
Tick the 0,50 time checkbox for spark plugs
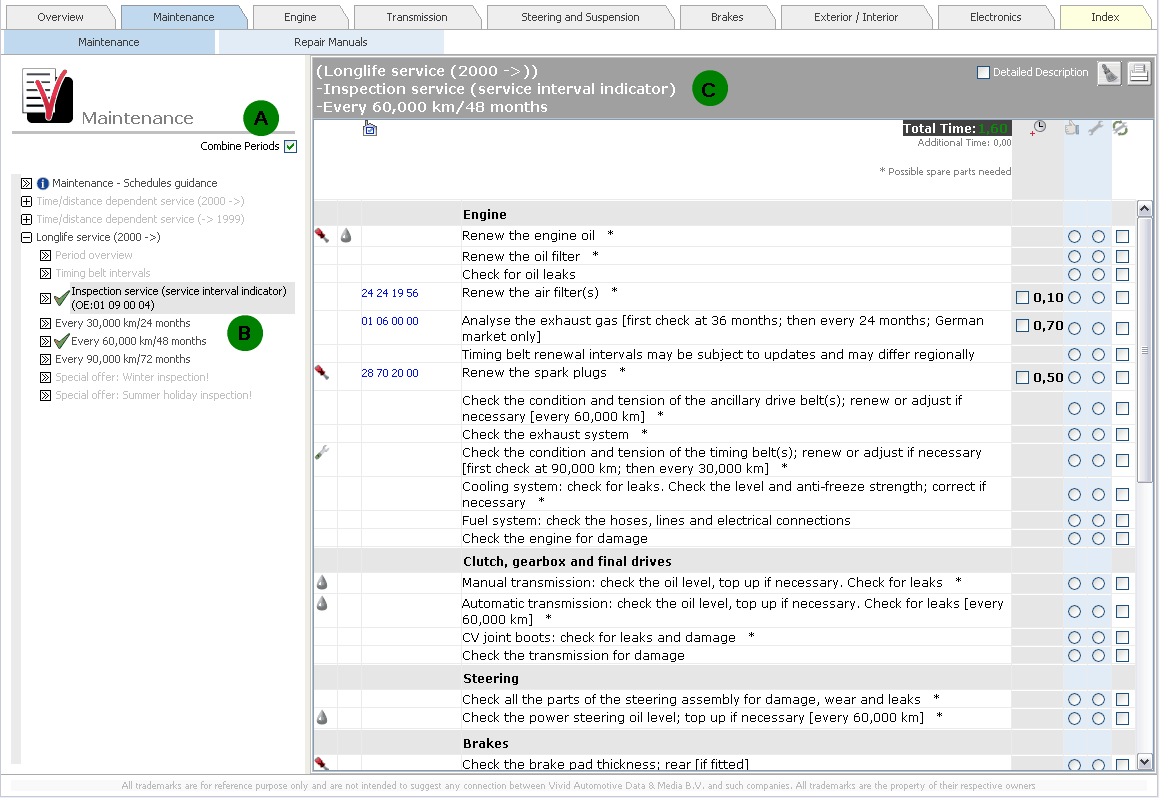point(1022,377)
